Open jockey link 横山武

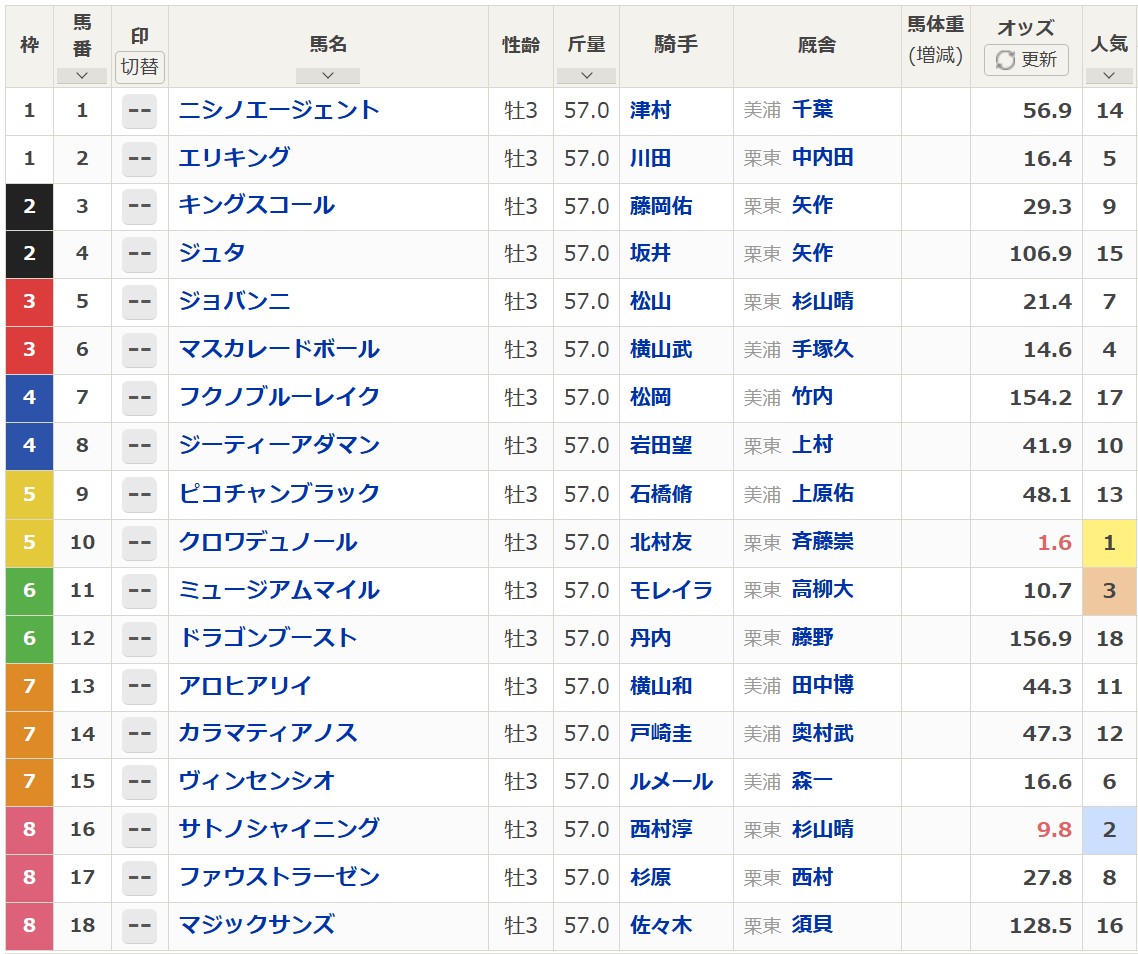(x=661, y=350)
